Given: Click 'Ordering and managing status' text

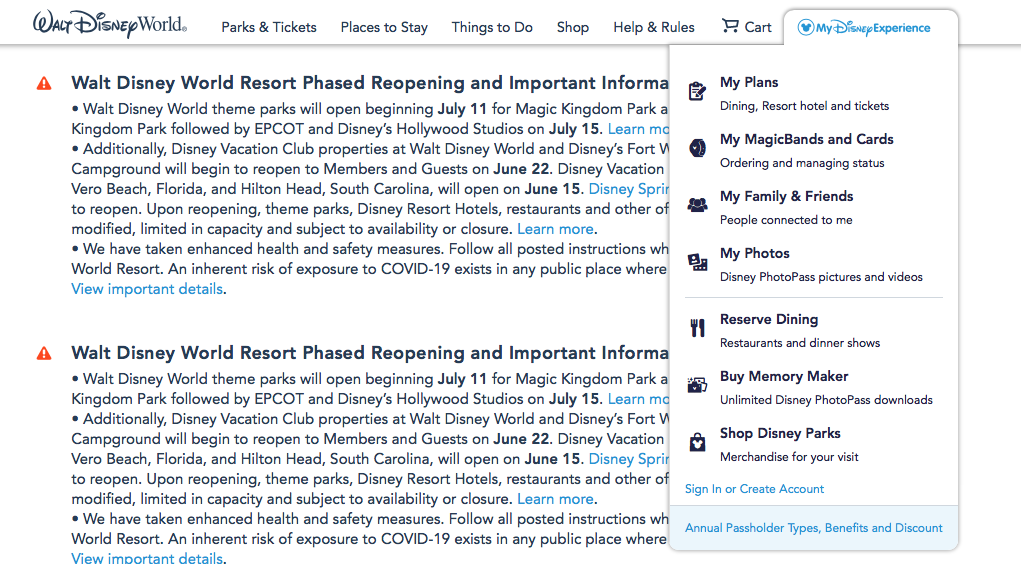Looking at the screenshot, I should (802, 163).
